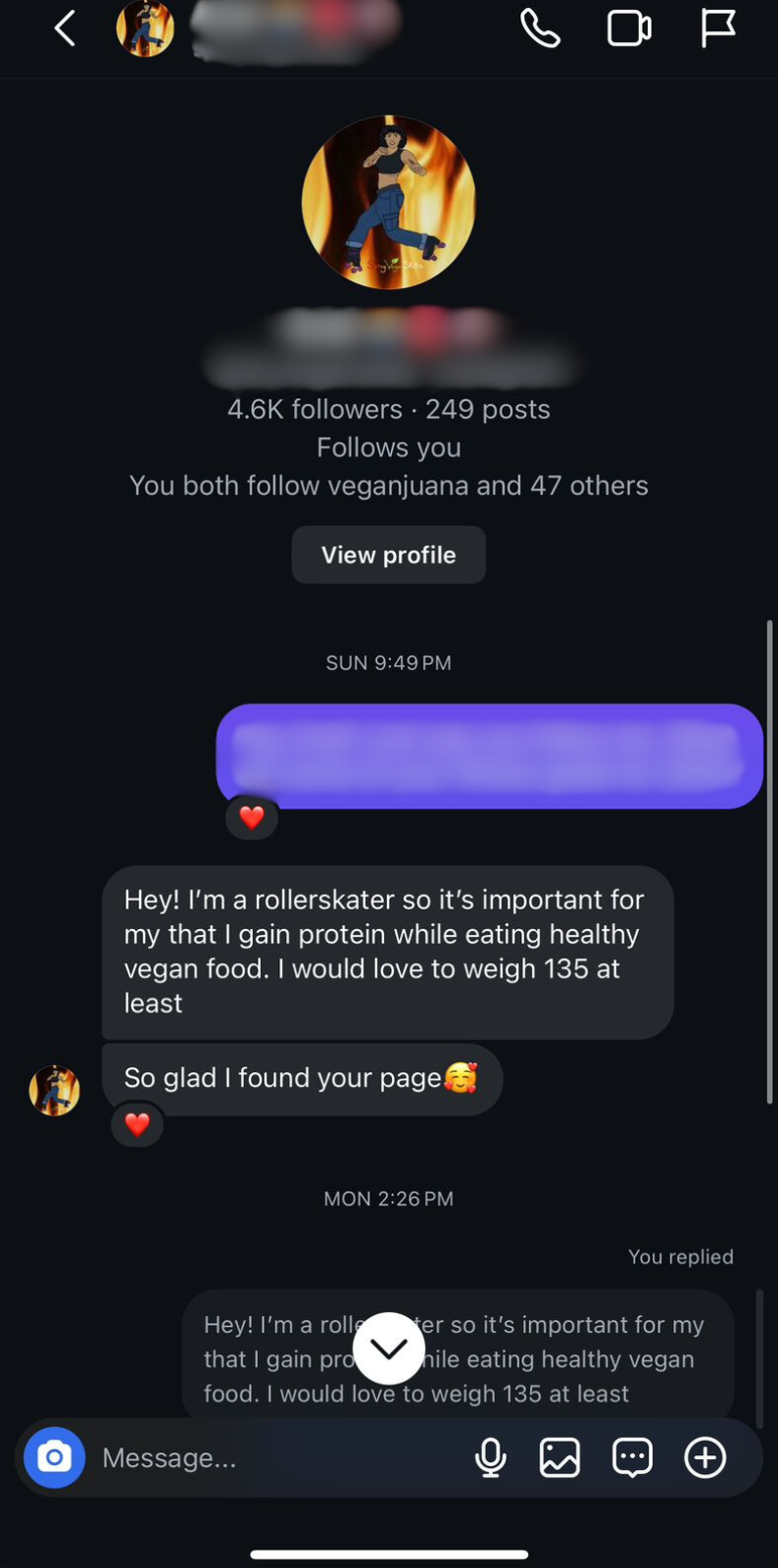The image size is (778, 1568).
Task: Tap the flag icon in header
Action: tap(717, 29)
